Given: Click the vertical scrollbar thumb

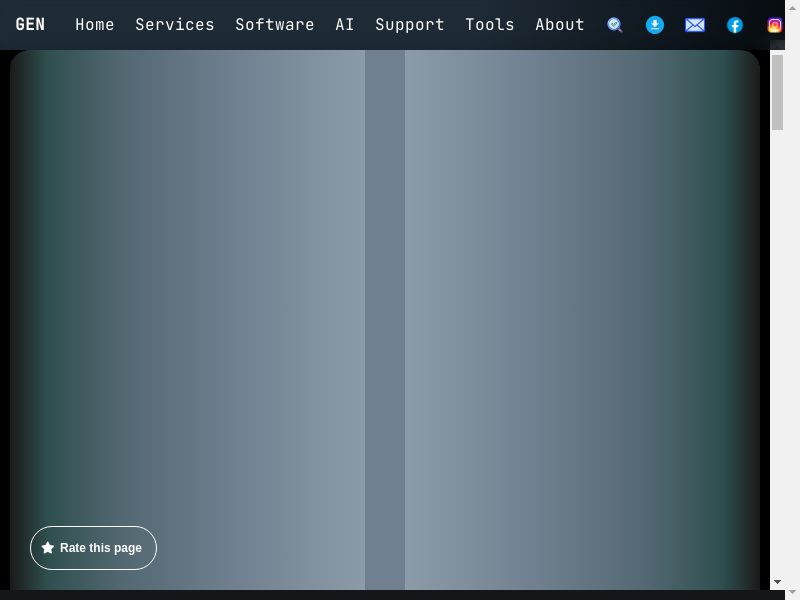Looking at the screenshot, I should coord(777,92).
